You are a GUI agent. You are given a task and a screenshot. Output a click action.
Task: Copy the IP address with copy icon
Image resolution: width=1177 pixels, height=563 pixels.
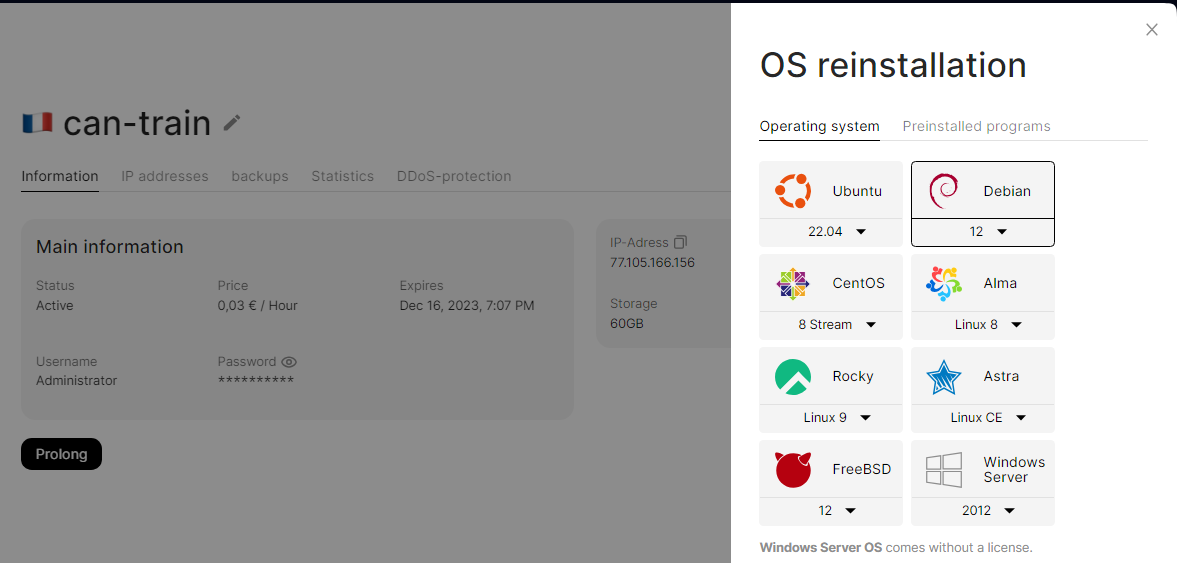(x=680, y=242)
